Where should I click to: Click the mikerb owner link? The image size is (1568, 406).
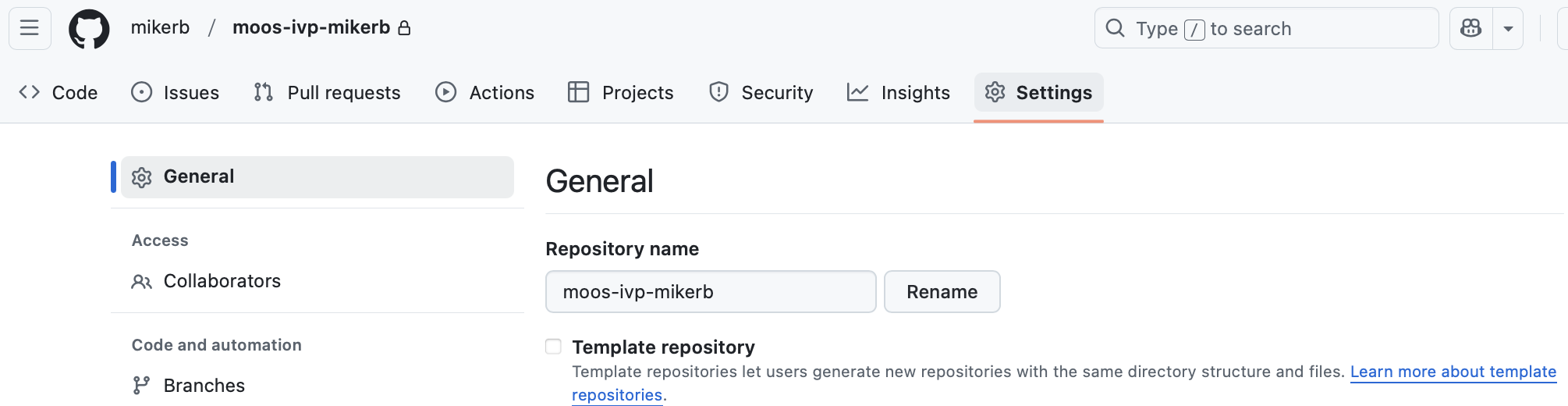pyautogui.click(x=160, y=27)
